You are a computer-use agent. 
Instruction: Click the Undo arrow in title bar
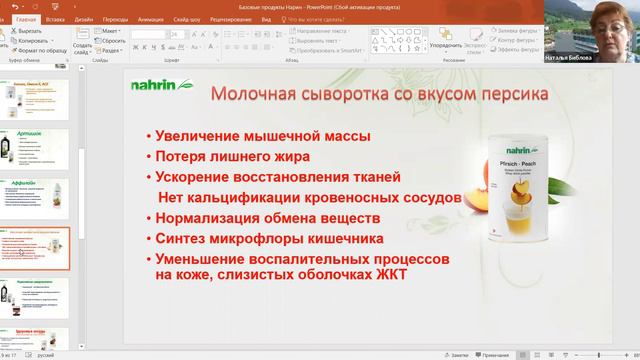click(x=15, y=7)
